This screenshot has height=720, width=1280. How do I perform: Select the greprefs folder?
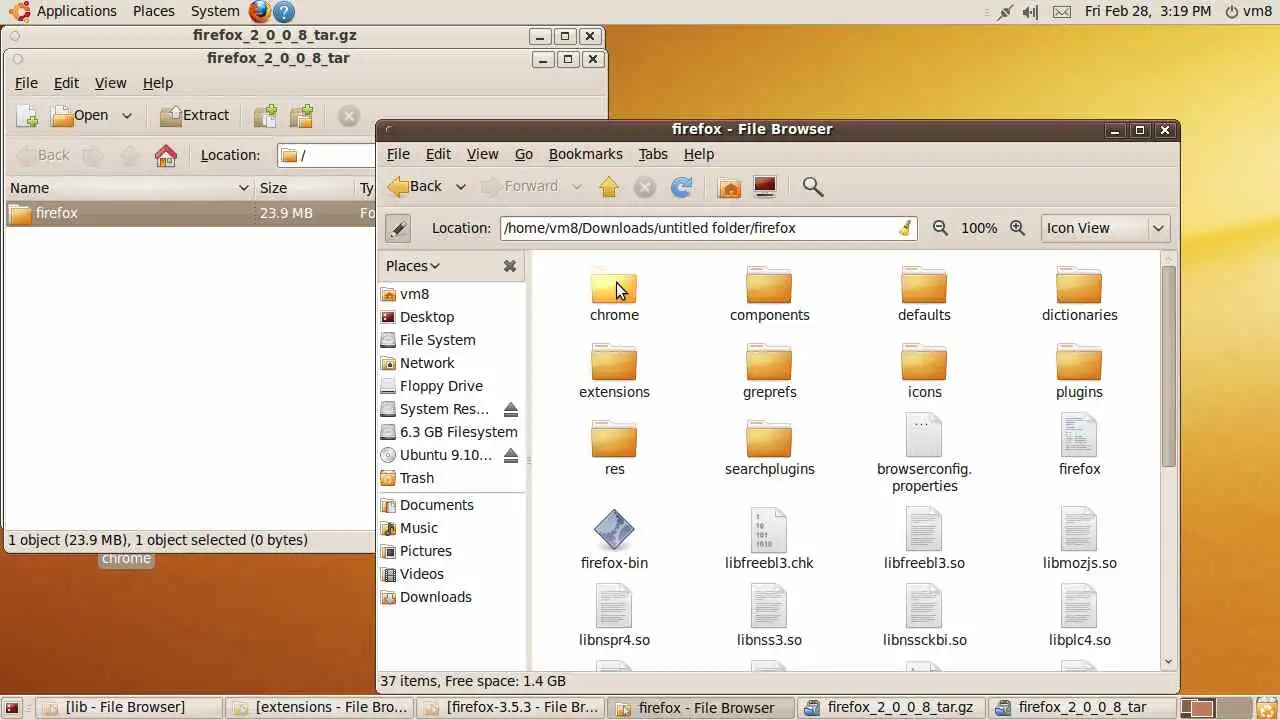tap(769, 372)
